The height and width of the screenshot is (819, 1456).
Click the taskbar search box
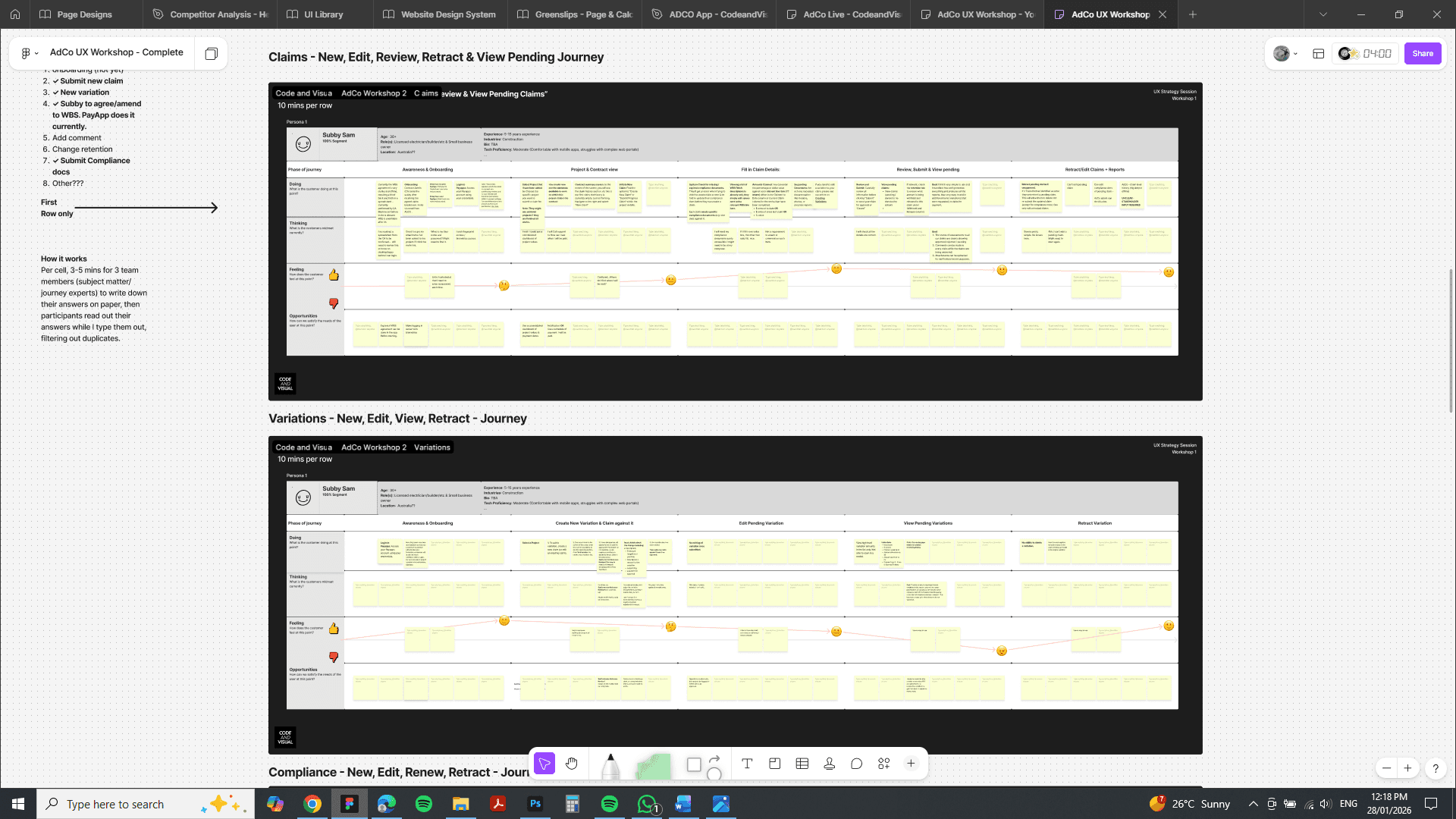point(146,804)
